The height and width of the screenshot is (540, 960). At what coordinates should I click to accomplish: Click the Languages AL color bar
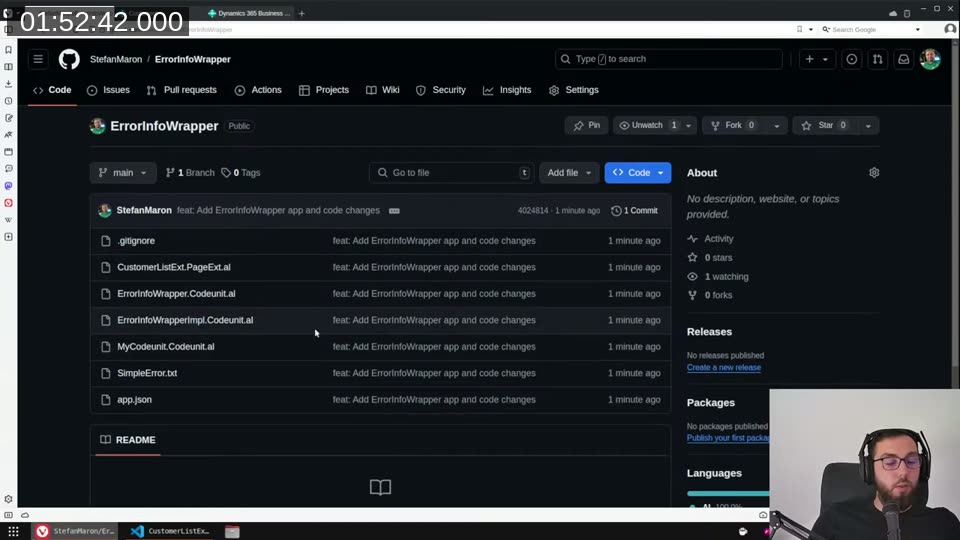pos(729,493)
